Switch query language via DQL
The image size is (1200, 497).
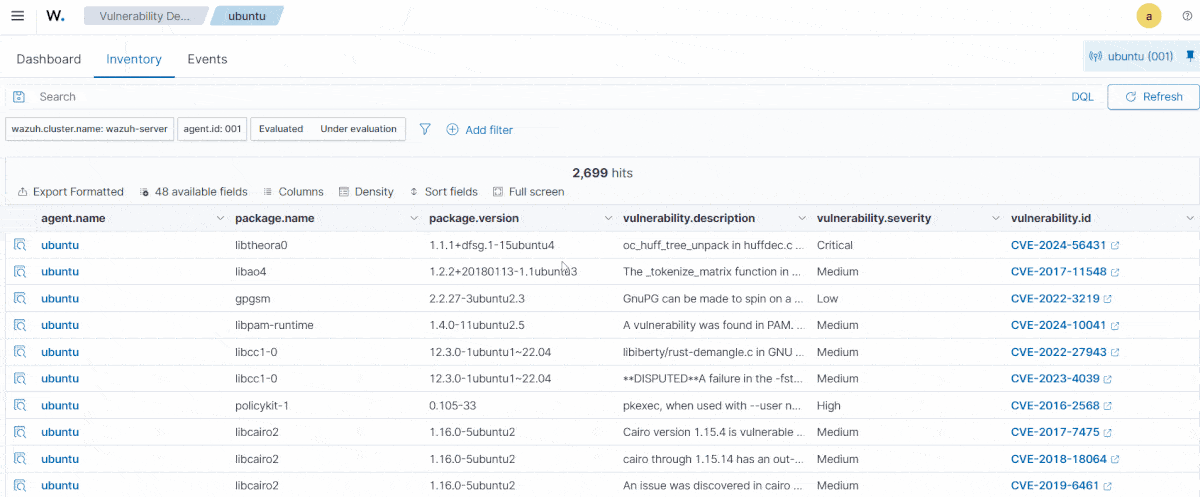click(x=1082, y=97)
